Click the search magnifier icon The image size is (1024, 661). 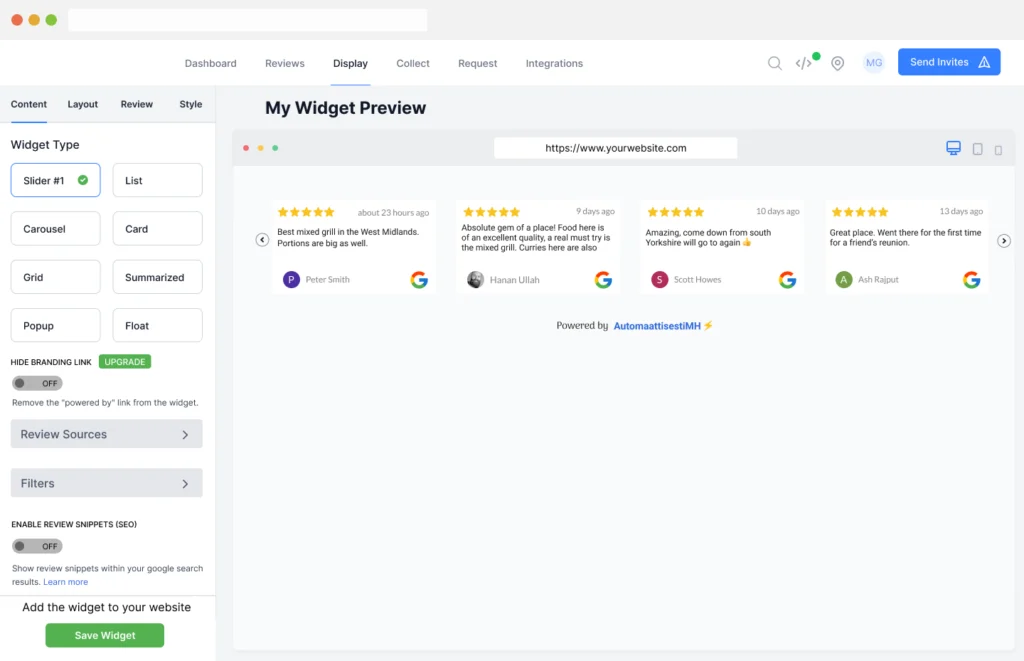[x=774, y=63]
